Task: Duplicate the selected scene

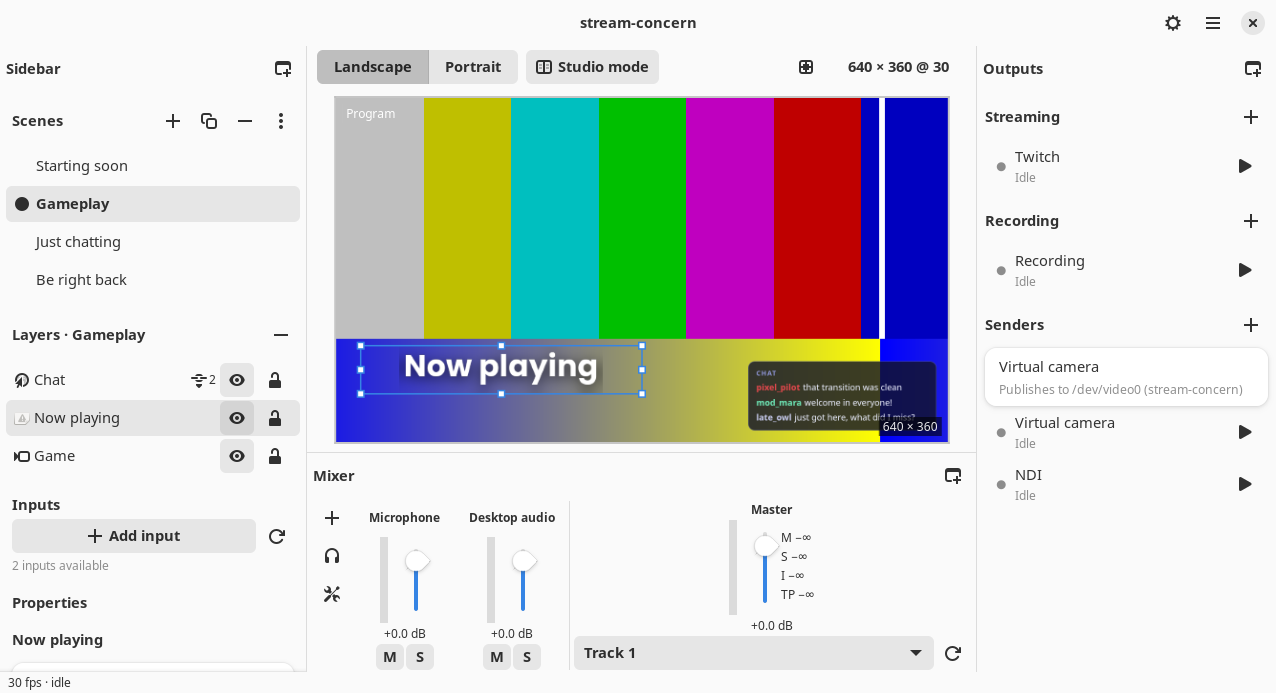Action: 209,121
